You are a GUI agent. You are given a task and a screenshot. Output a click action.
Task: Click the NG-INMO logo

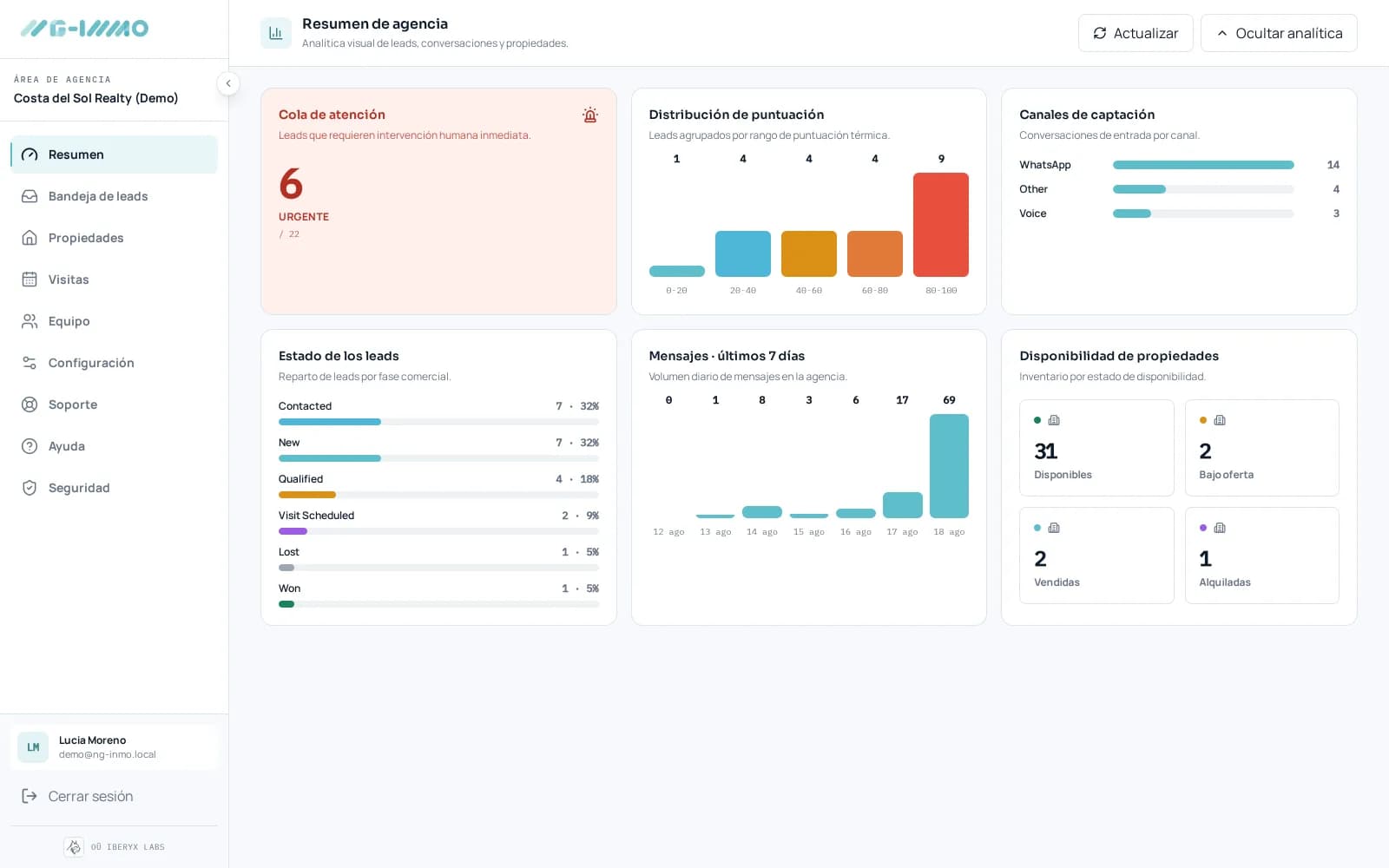coord(84,29)
